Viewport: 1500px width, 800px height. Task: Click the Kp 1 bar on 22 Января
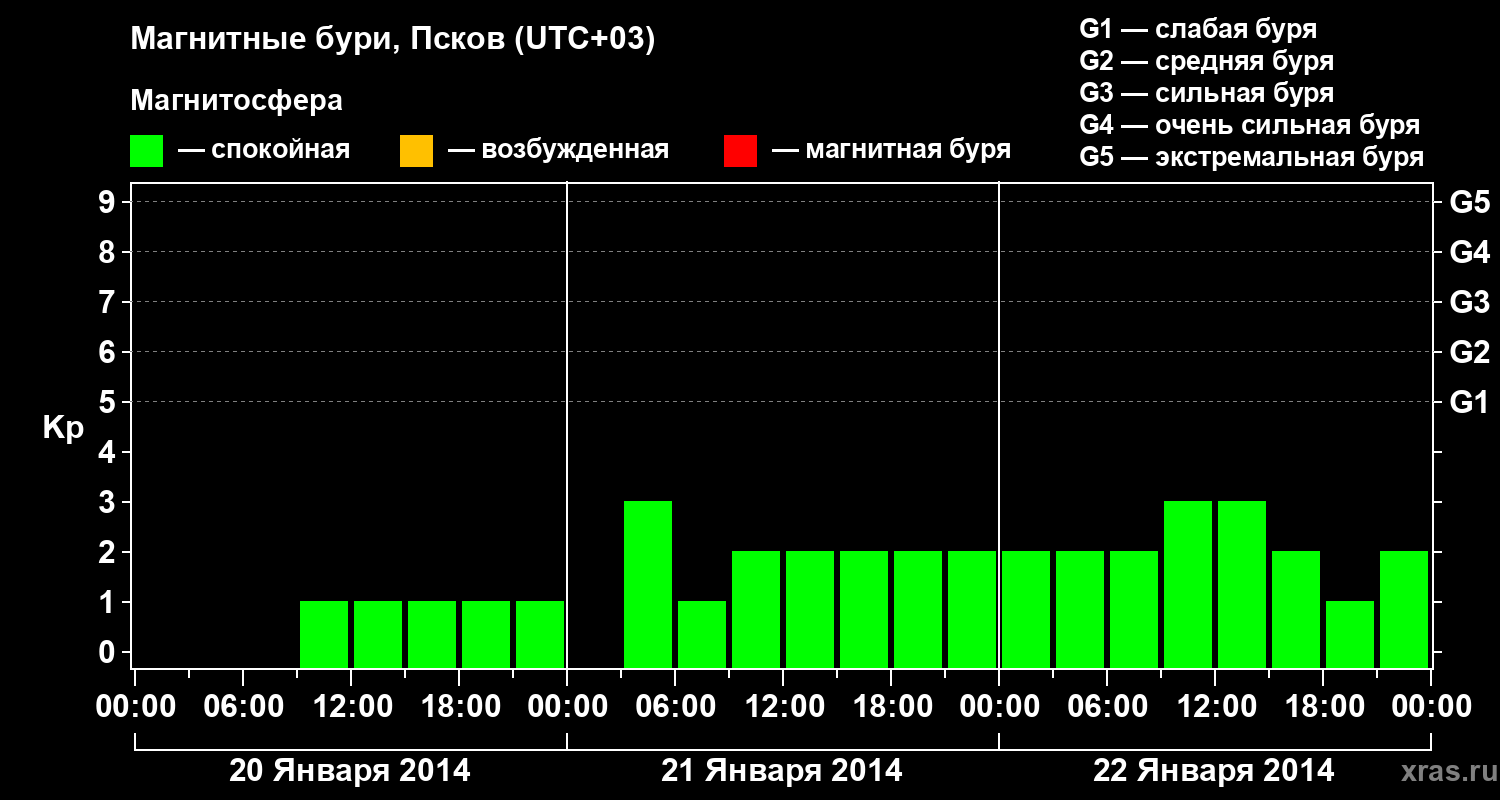click(x=1350, y=634)
